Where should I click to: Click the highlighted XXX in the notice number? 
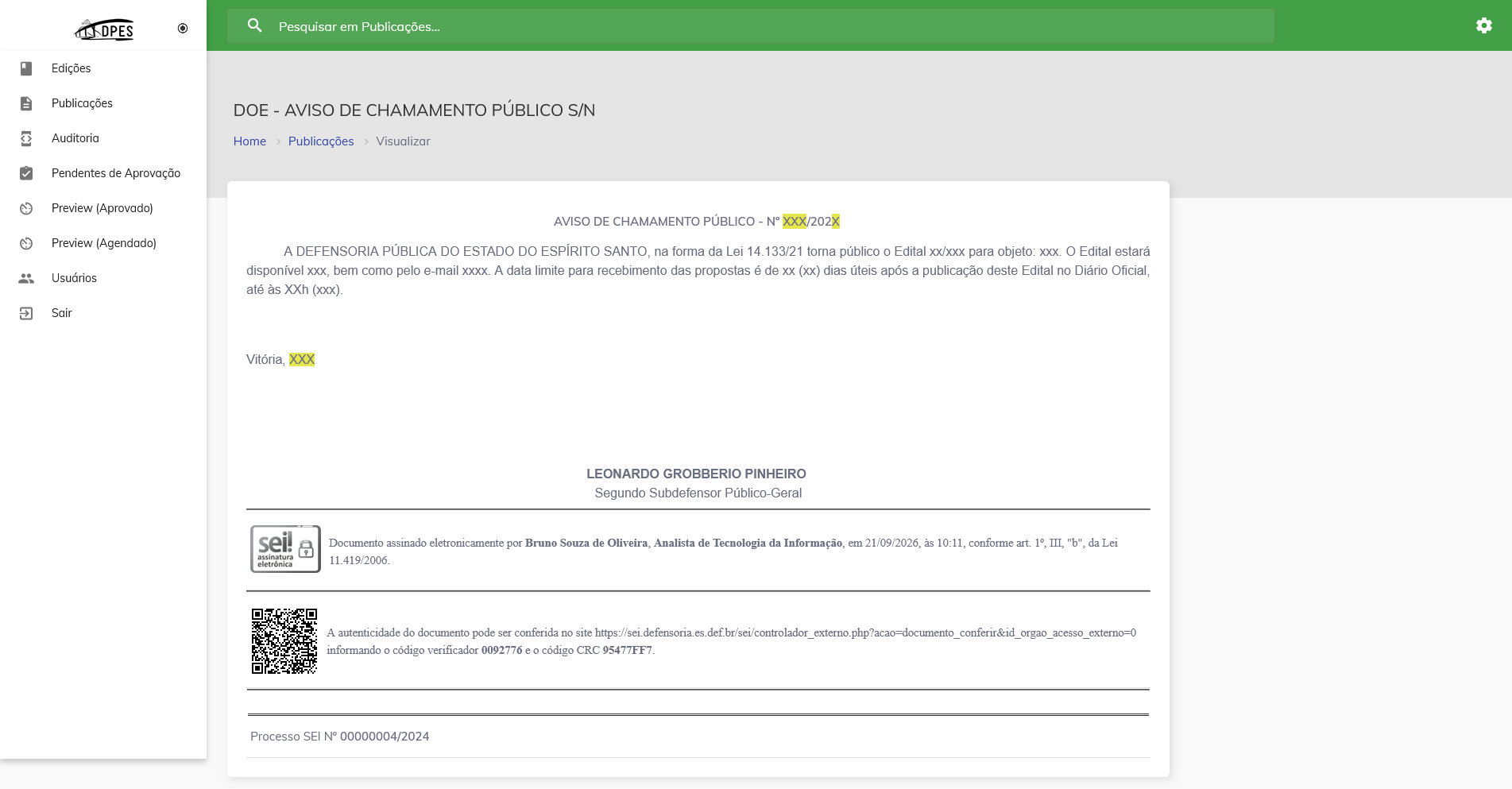pyautogui.click(x=795, y=222)
